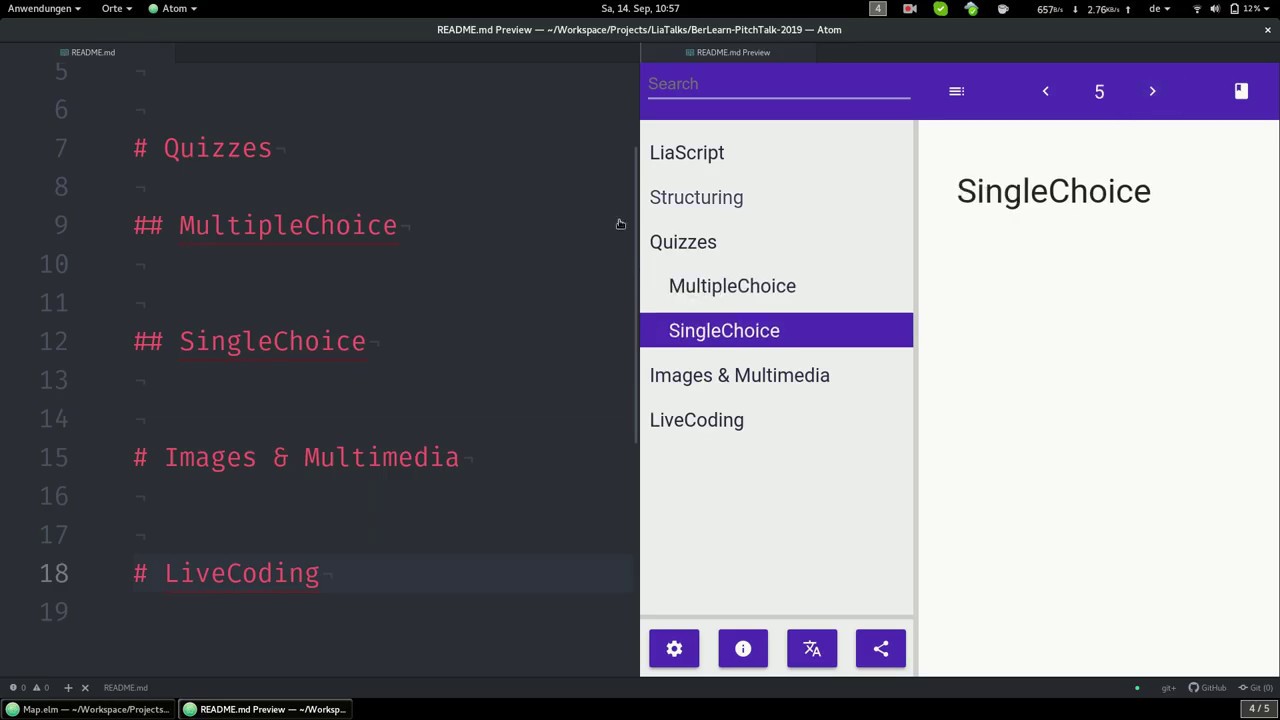The width and height of the screenshot is (1280, 720).
Task: Open the translation language button
Action: [x=812, y=649]
